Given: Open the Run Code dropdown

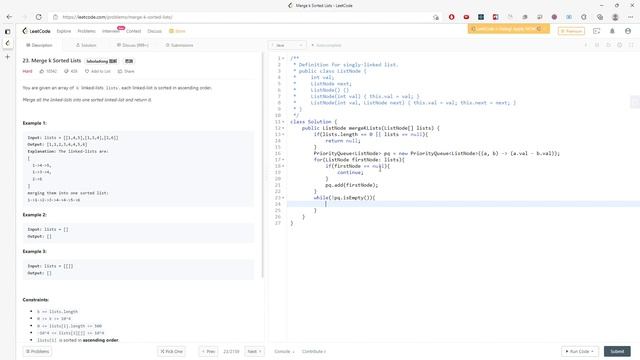Looking at the screenshot, I should pos(580,351).
